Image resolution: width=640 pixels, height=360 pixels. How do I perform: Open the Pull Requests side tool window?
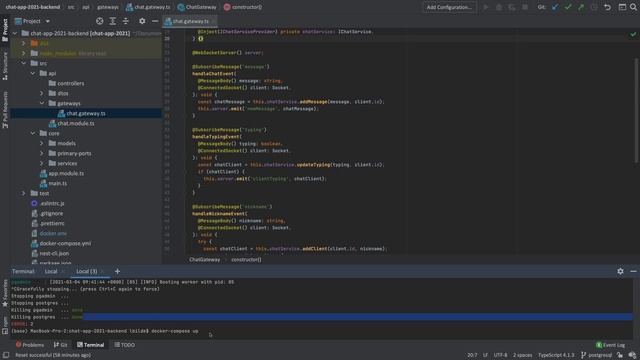click(x=5, y=110)
